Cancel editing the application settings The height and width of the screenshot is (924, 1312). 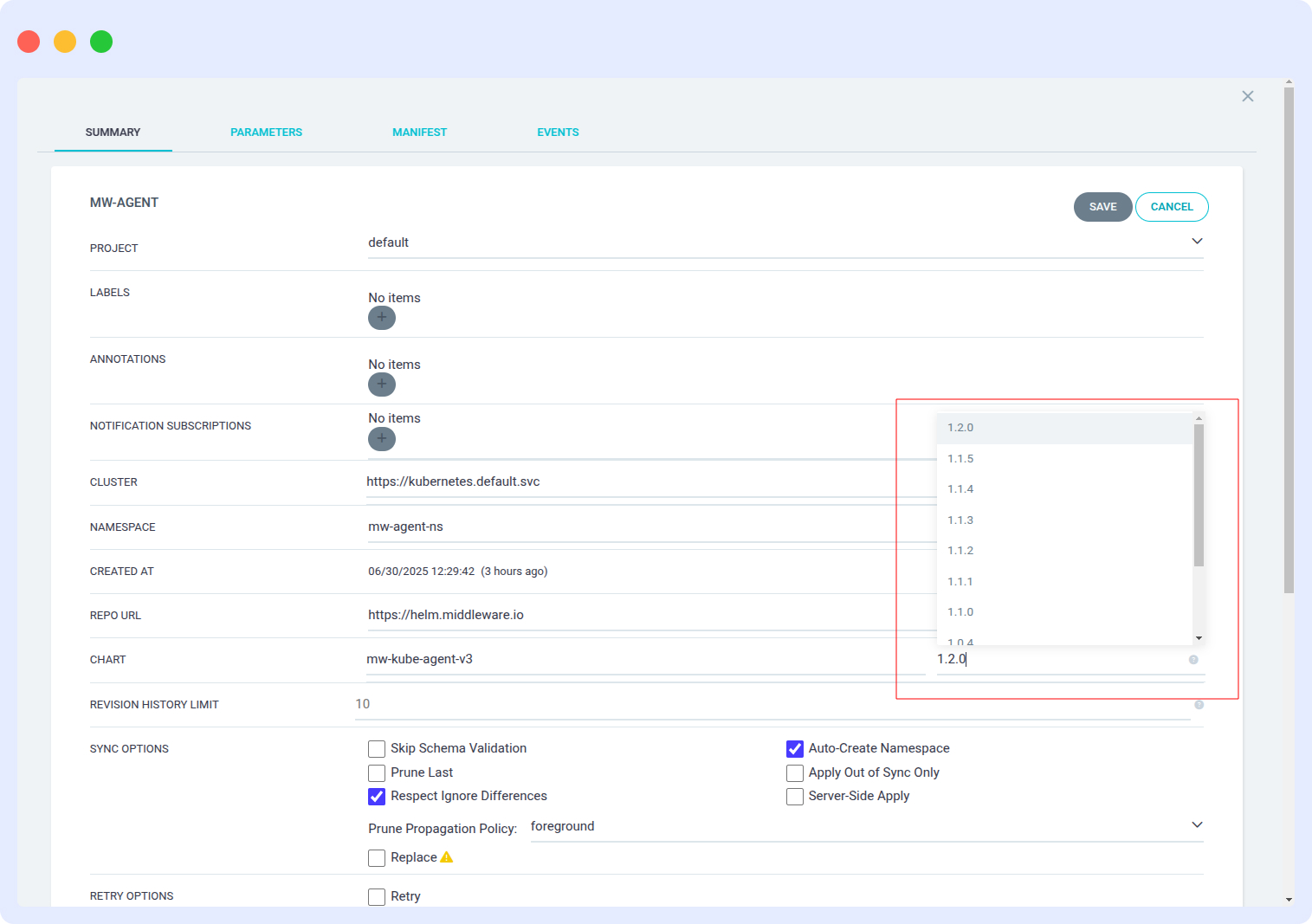(1171, 206)
